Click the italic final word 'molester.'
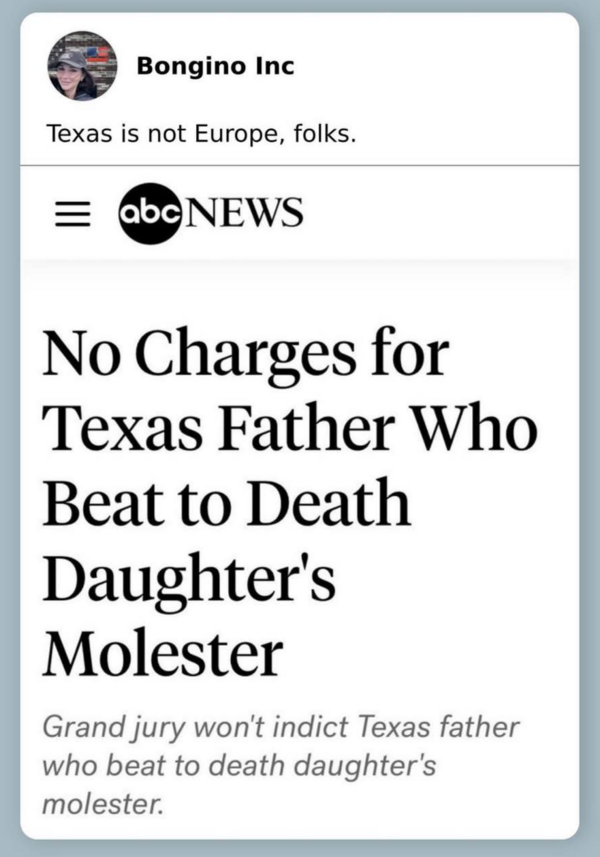 pos(103,804)
